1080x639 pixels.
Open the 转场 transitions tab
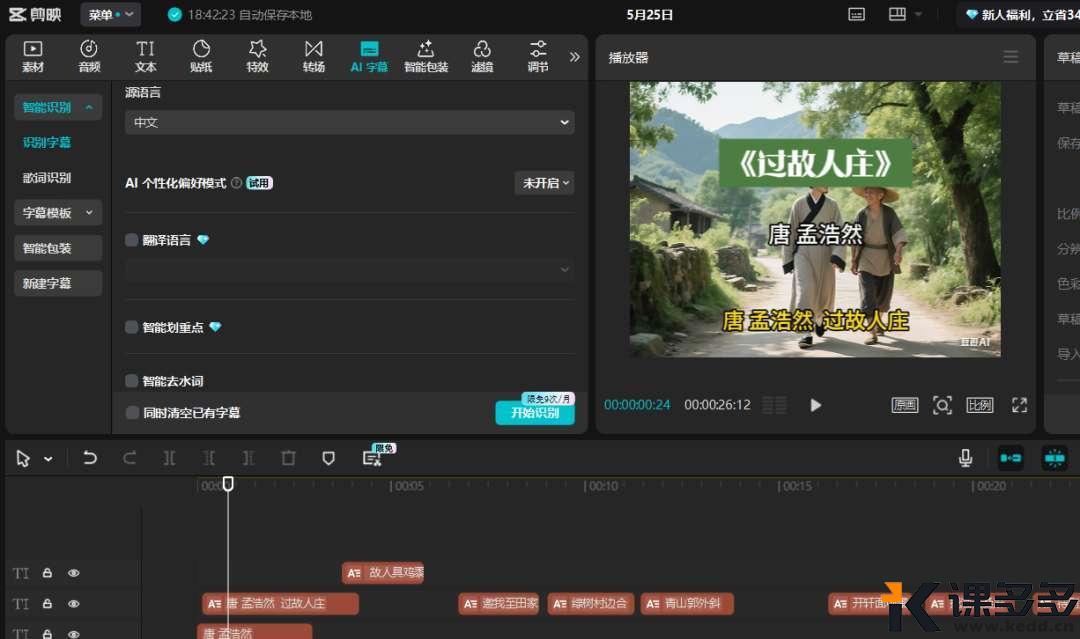click(x=314, y=56)
